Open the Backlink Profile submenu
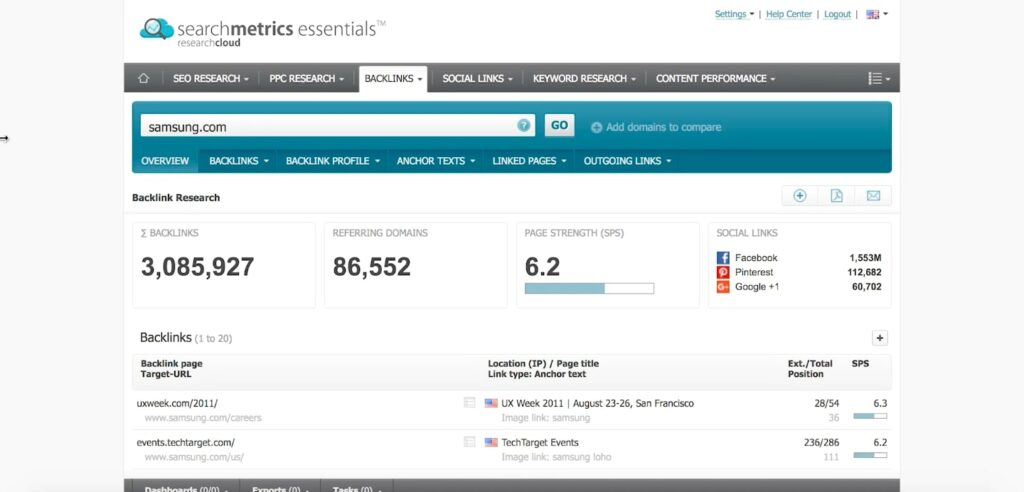This screenshot has height=492, width=1024. coord(333,161)
